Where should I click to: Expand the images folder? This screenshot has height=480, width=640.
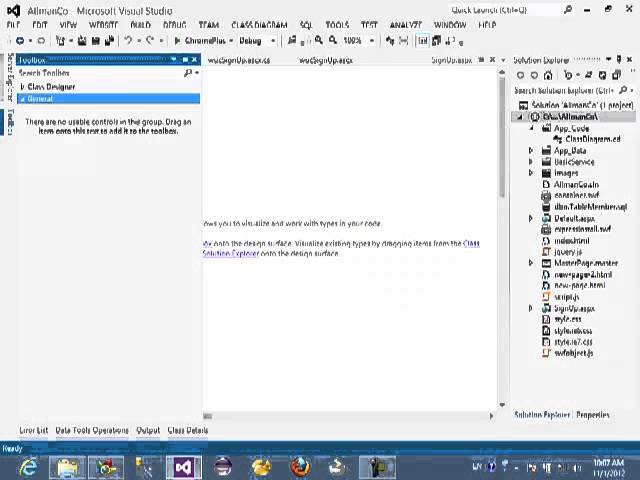(531, 173)
